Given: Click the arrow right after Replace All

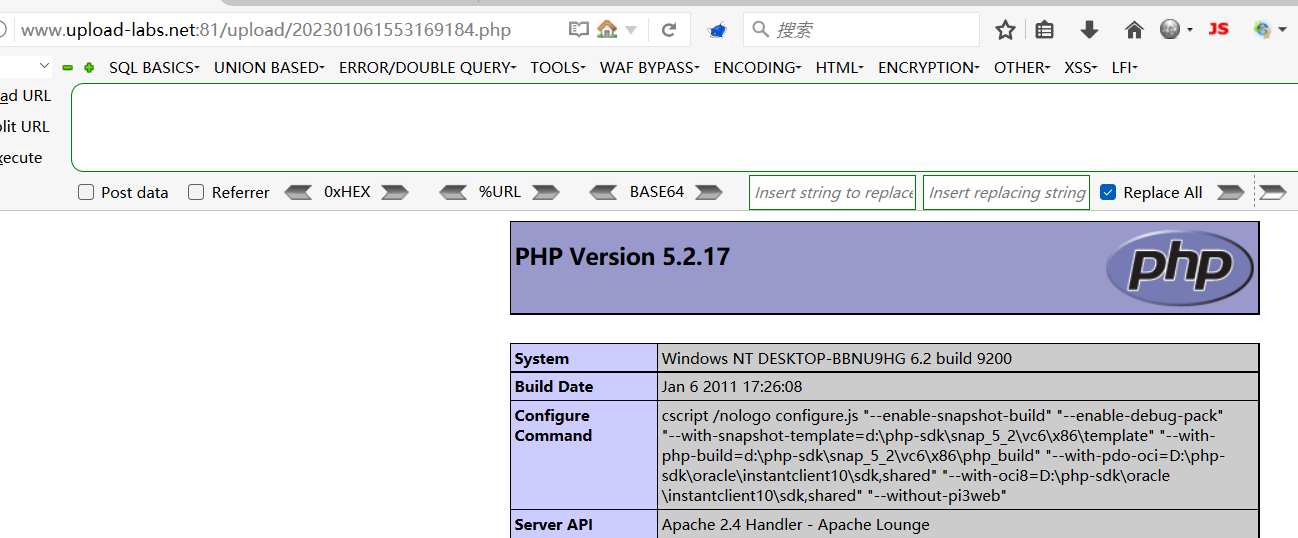Looking at the screenshot, I should click(1230, 192).
